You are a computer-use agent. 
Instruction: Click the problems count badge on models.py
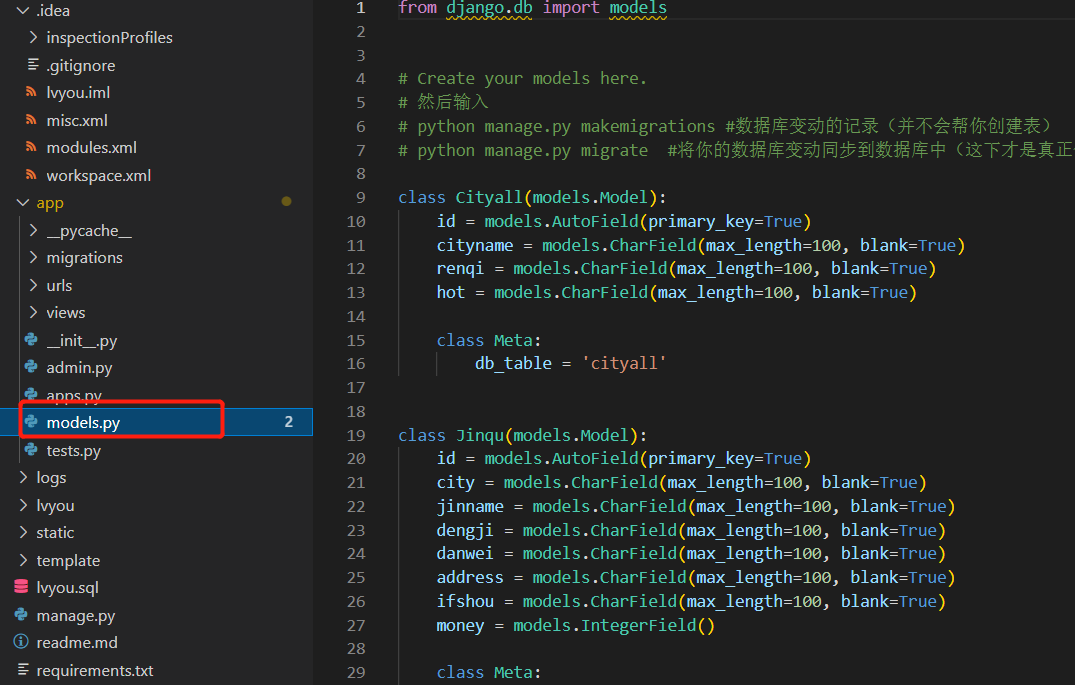point(289,422)
